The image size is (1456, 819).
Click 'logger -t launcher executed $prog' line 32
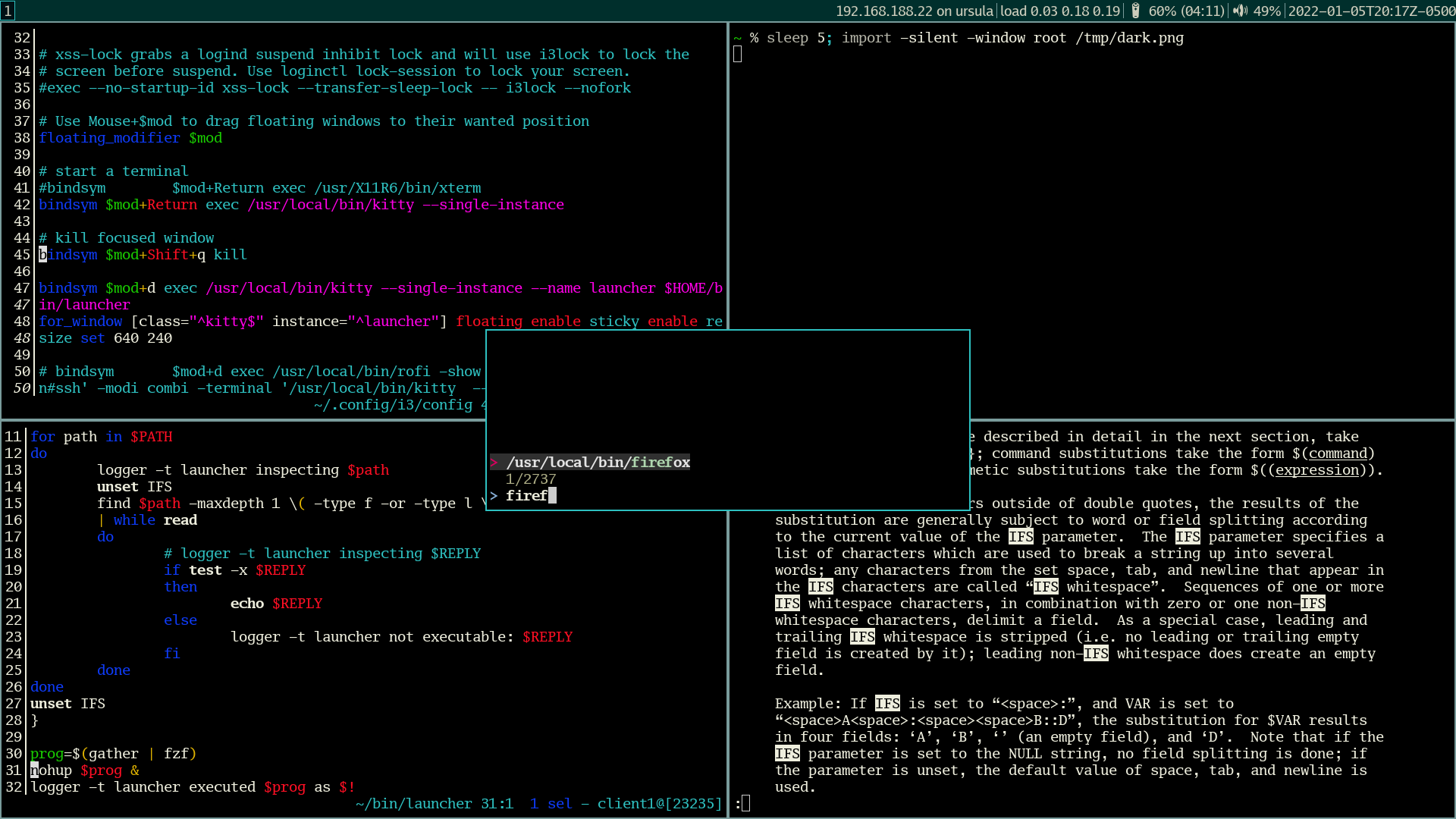pos(193,787)
